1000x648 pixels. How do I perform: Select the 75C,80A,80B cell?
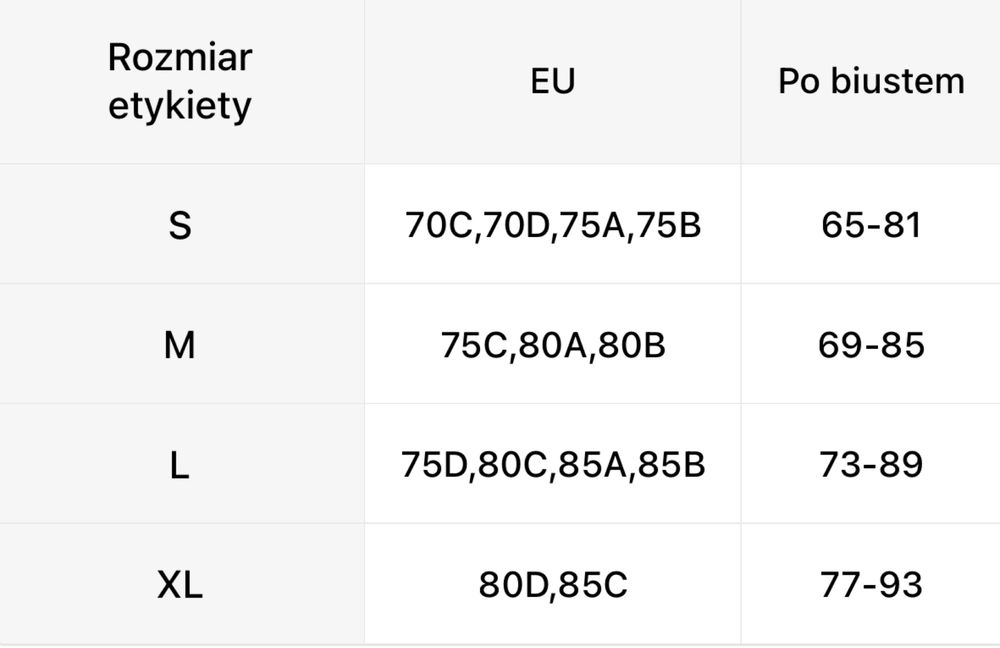point(553,344)
